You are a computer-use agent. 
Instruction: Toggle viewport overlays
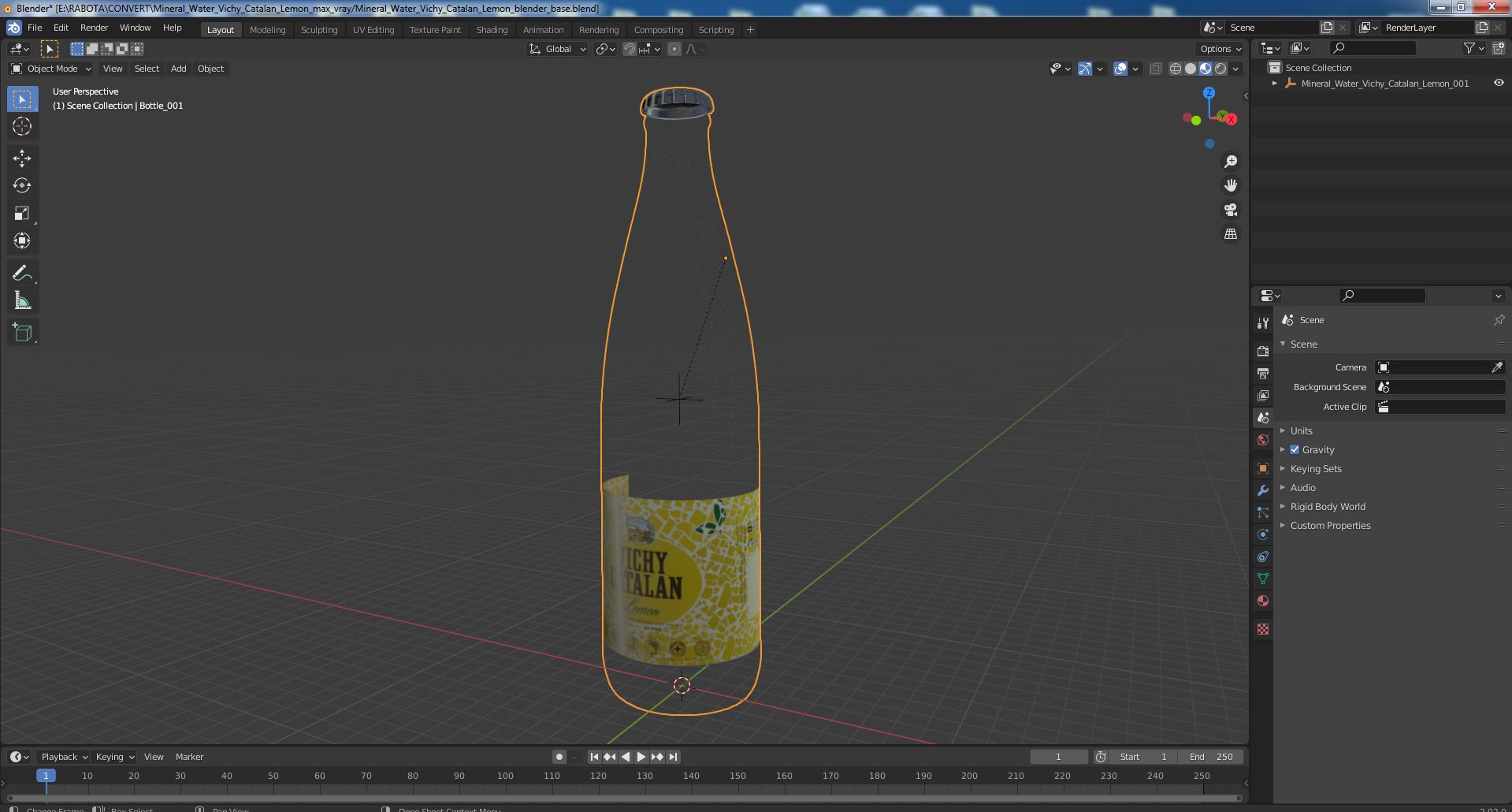(x=1120, y=69)
